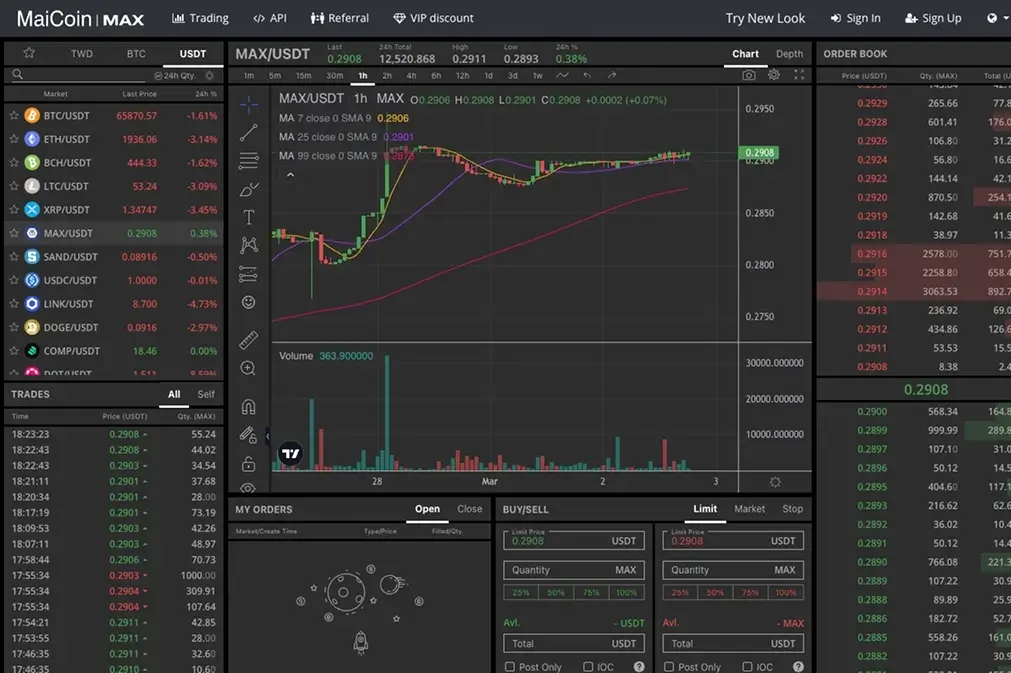Open the emoji icons tool

point(248,302)
